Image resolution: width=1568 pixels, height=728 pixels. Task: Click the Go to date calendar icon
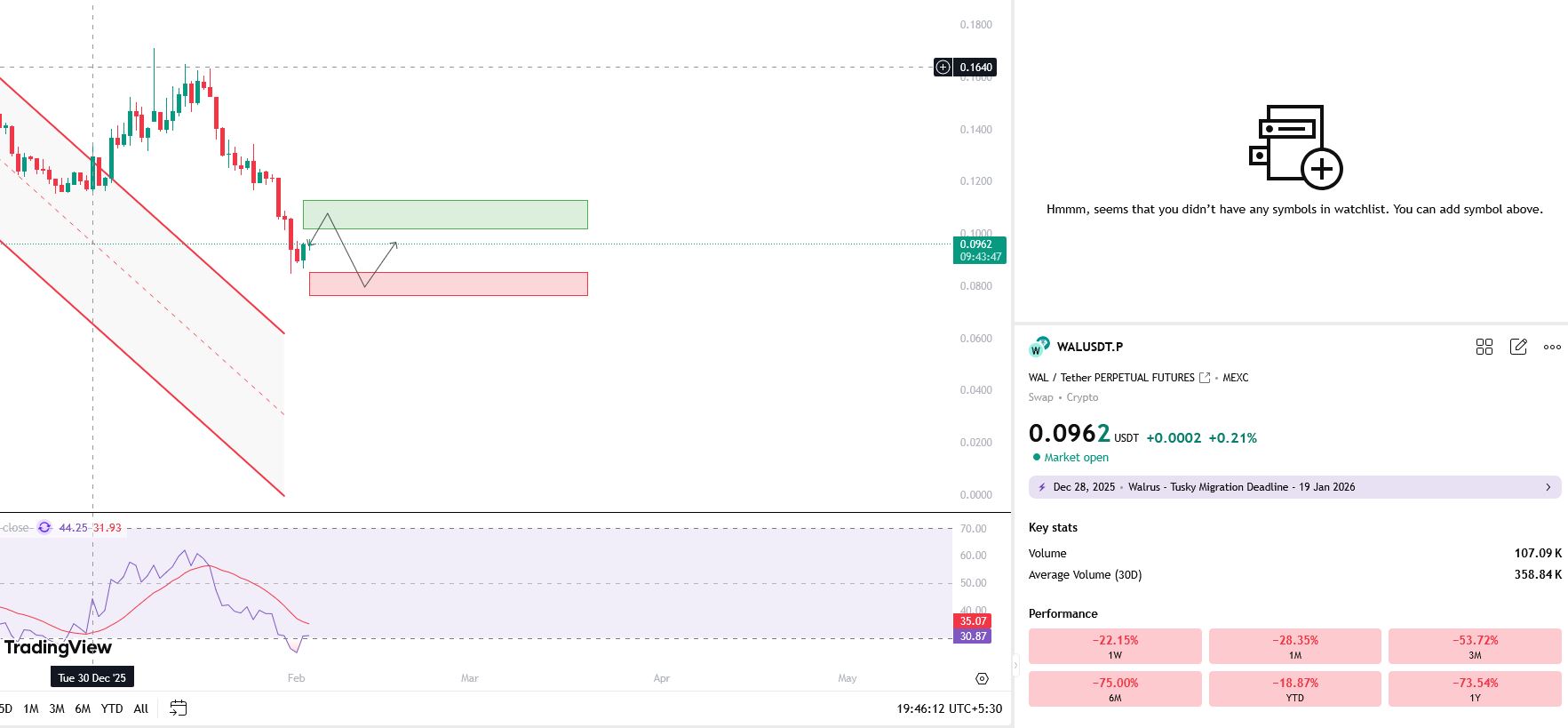pyautogui.click(x=179, y=708)
